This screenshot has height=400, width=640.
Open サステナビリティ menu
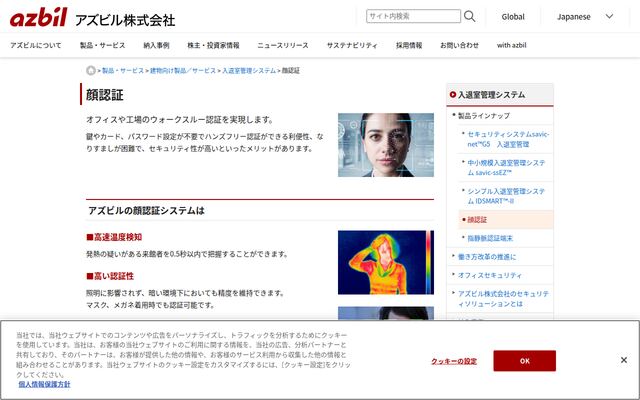pyautogui.click(x=352, y=45)
